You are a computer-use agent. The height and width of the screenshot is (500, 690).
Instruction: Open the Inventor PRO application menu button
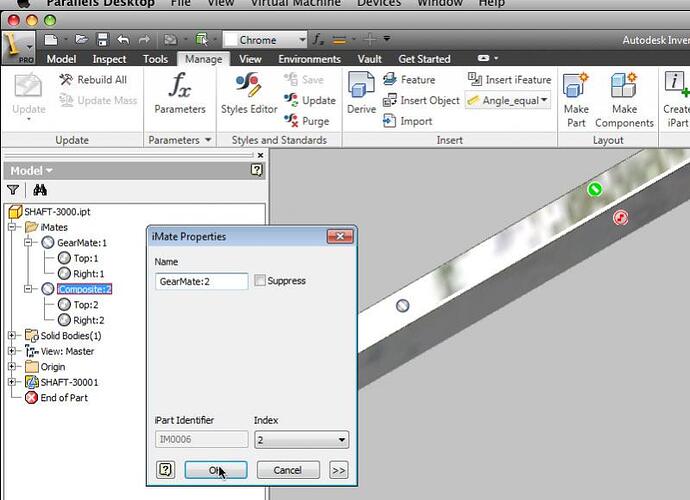[18, 47]
